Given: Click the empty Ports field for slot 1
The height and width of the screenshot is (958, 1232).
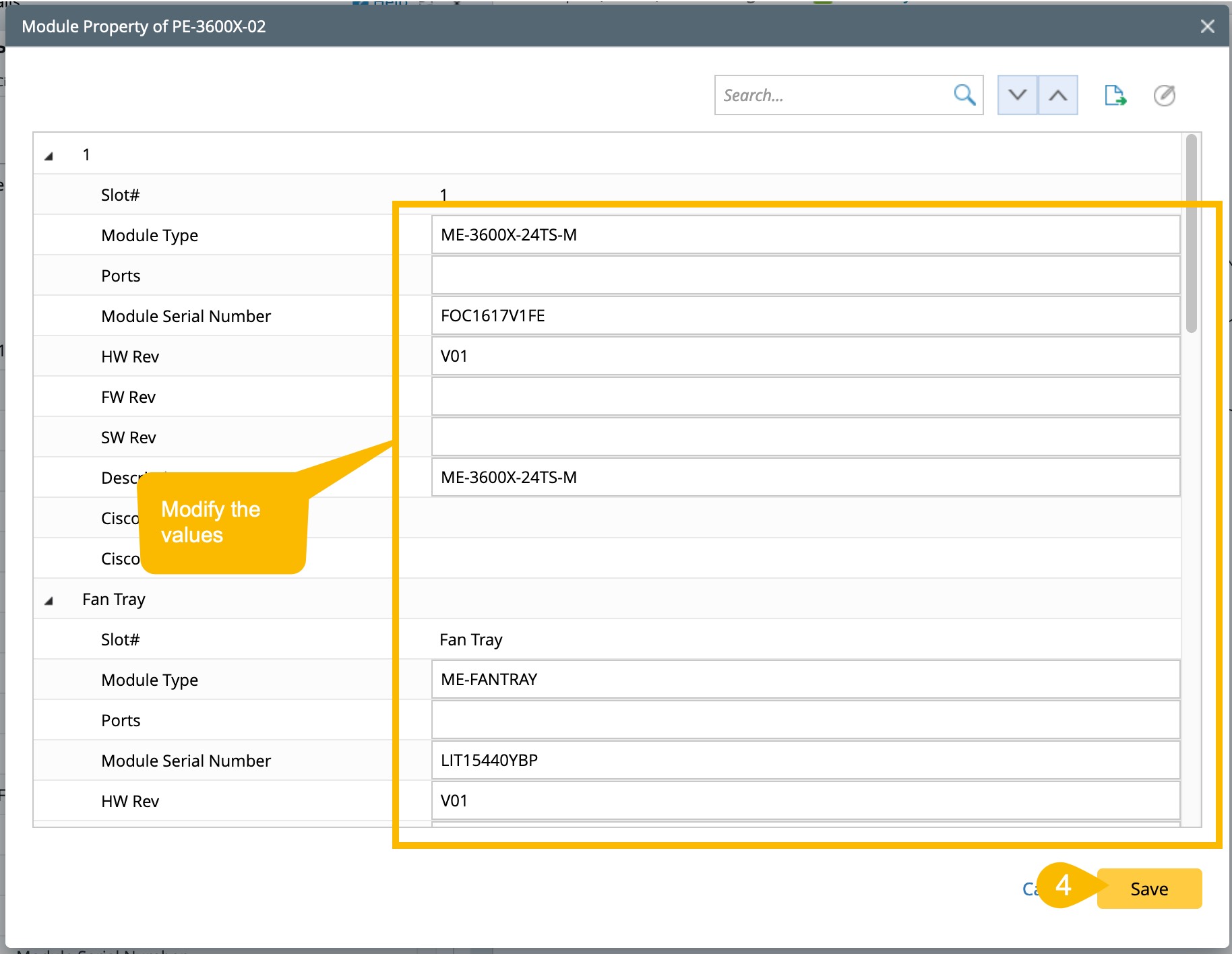Looking at the screenshot, I should [805, 275].
